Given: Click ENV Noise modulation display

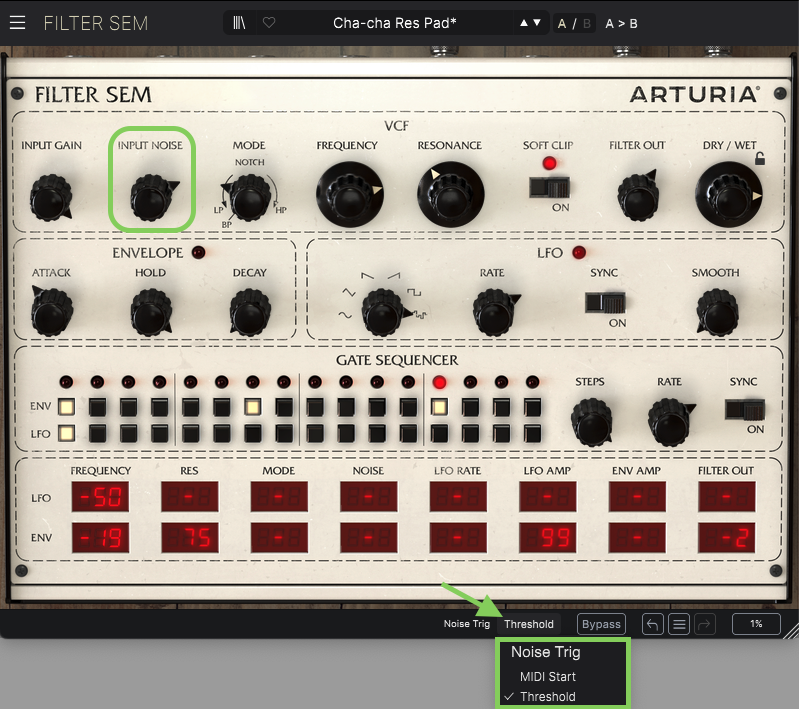Looking at the screenshot, I should click(368, 537).
